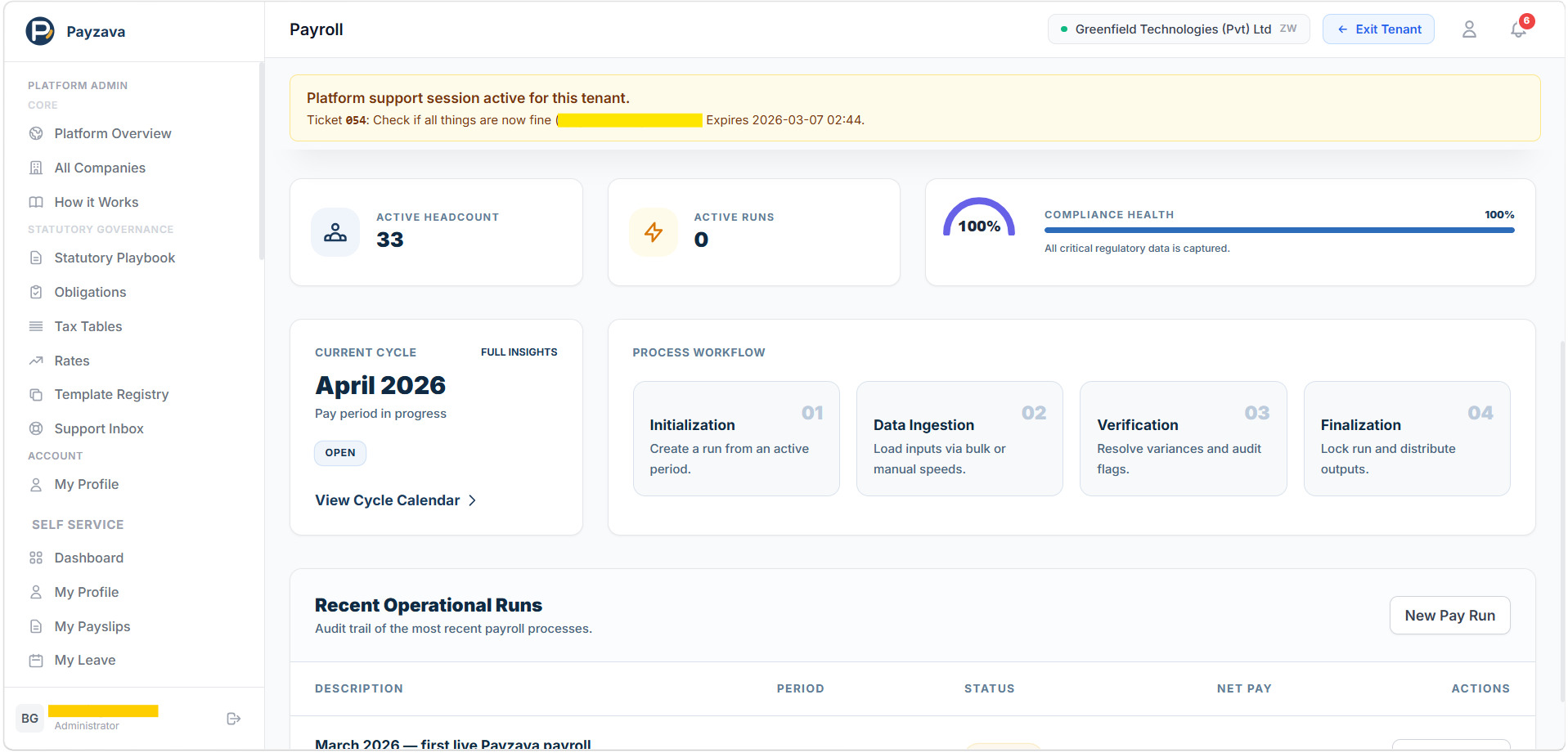Open notifications bell with 6 badge
Image resolution: width=1568 pixels, height=753 pixels.
[1518, 29]
